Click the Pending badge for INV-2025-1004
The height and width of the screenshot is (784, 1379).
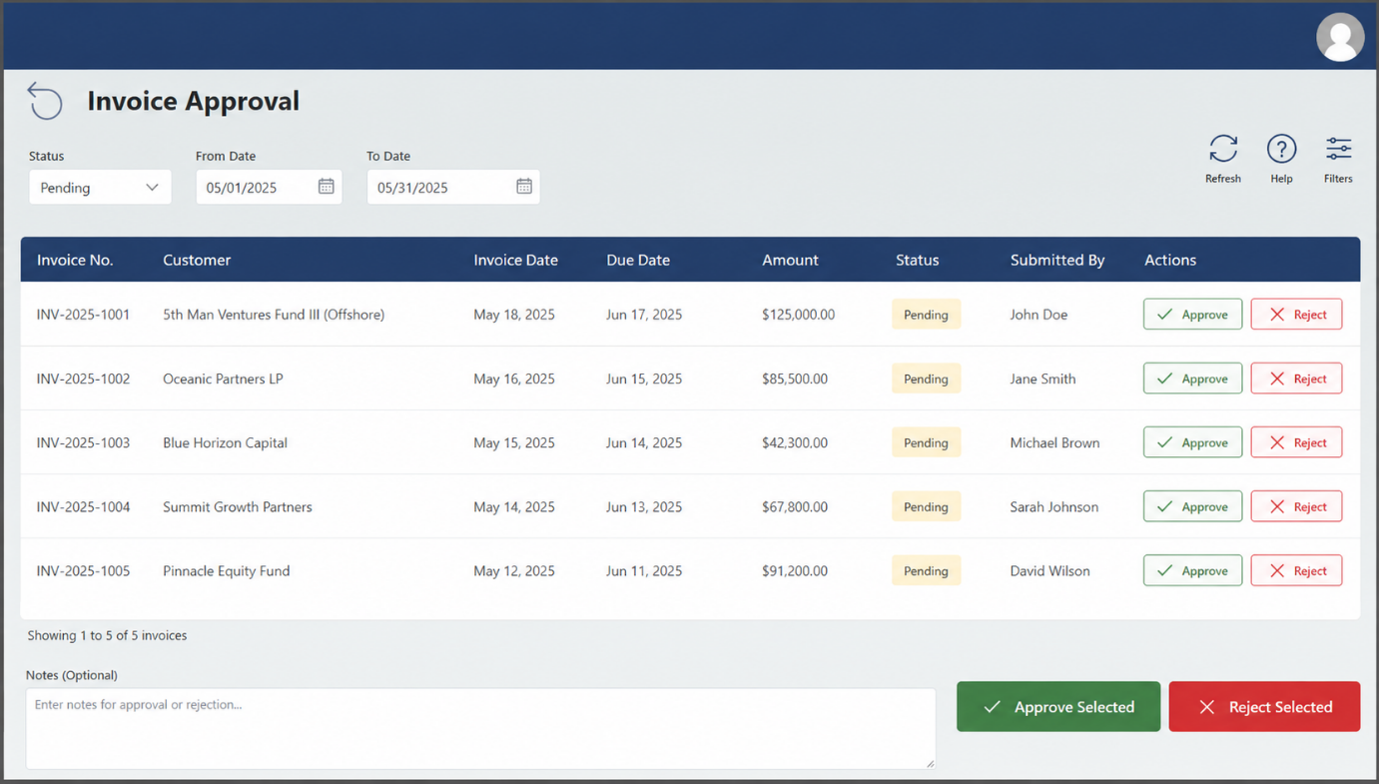coord(926,507)
